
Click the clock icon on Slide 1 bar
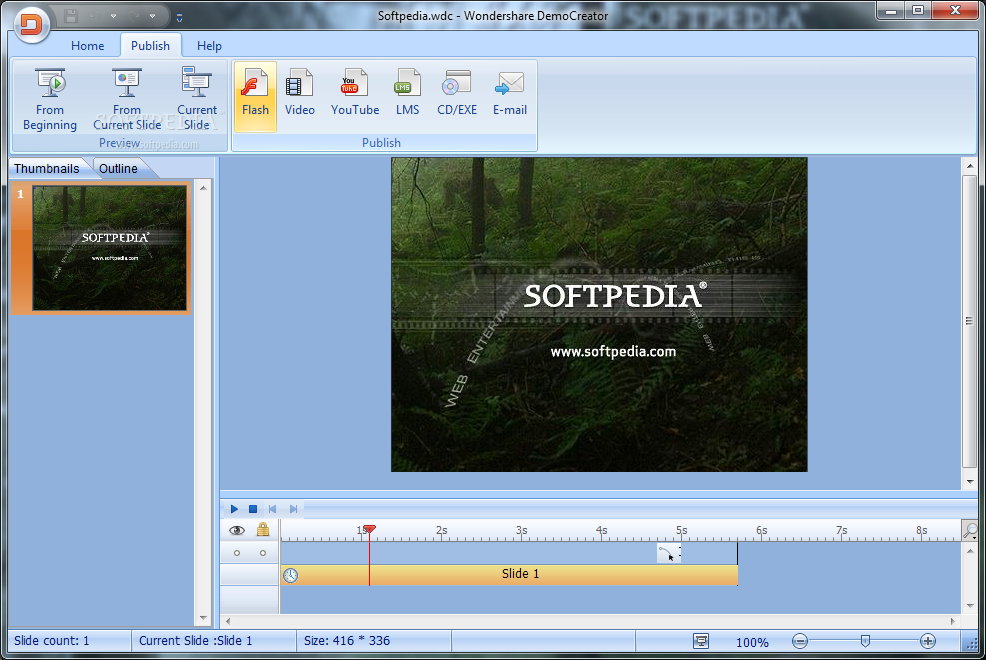pyautogui.click(x=291, y=575)
